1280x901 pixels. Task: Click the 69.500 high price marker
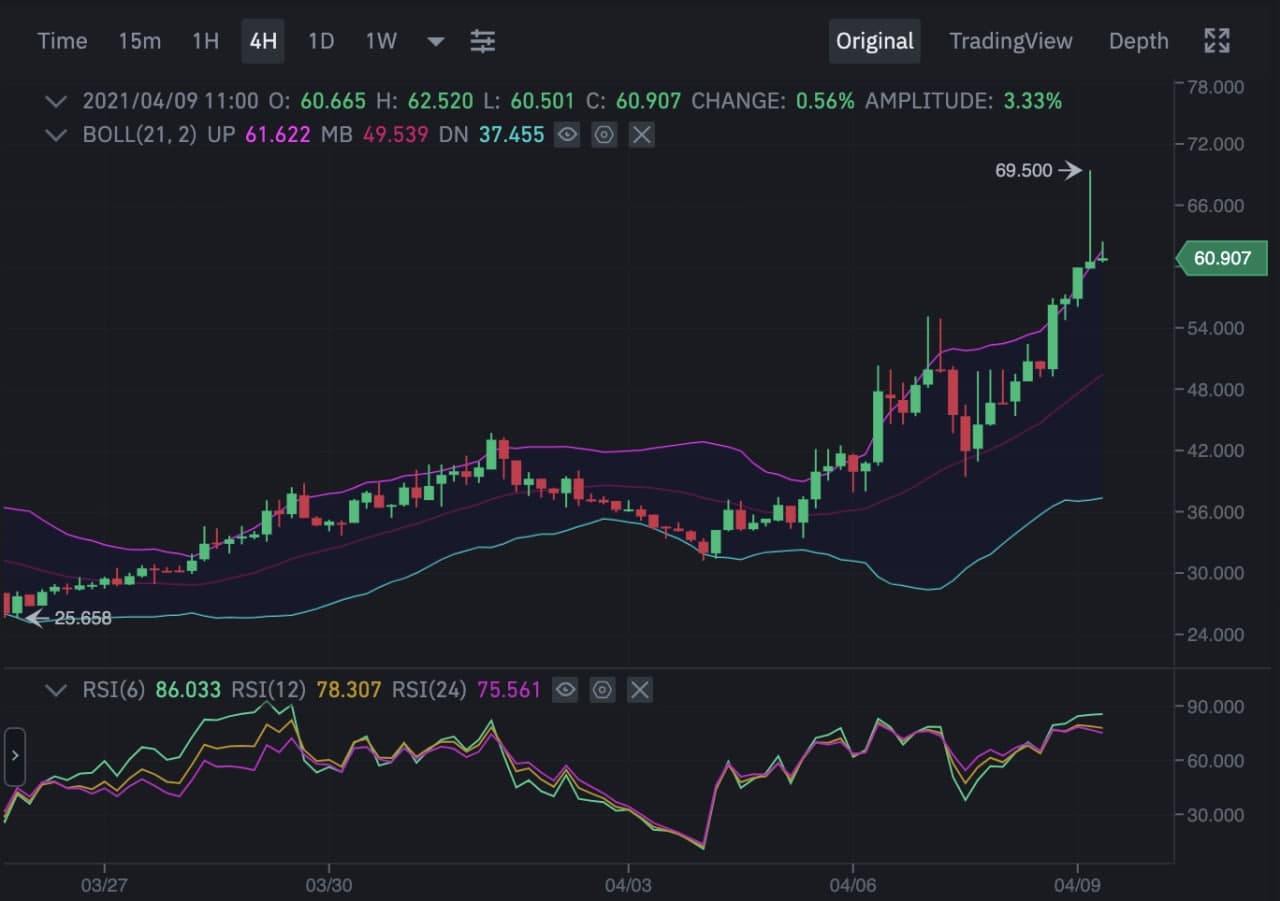point(1024,170)
